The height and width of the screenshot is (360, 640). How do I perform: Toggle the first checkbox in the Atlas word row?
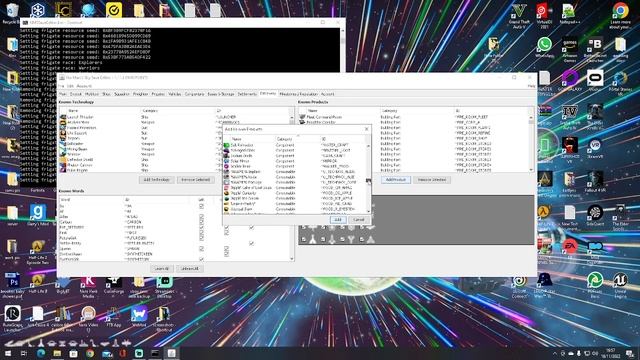tap(201, 216)
